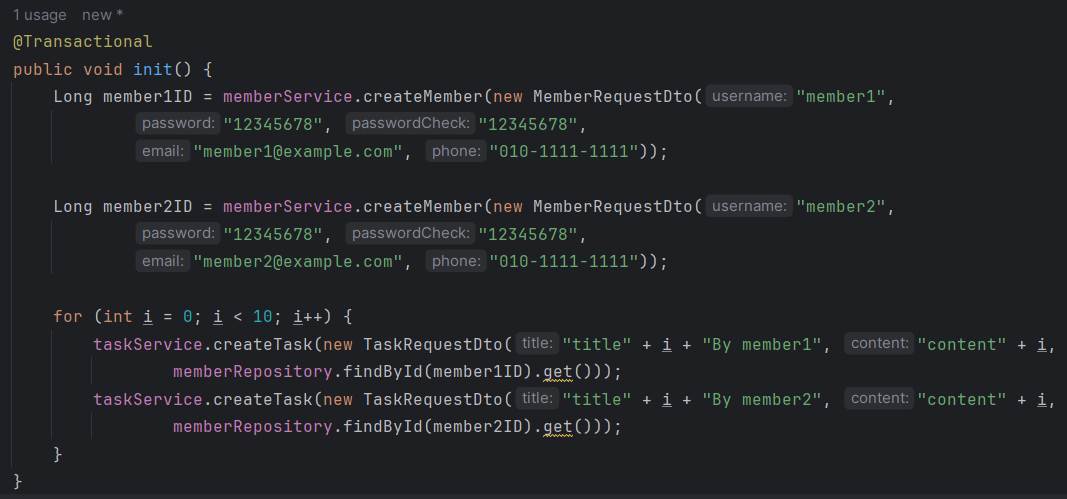Click the "member1" username string
Viewport: 1067px width, 499px height.
click(841, 97)
